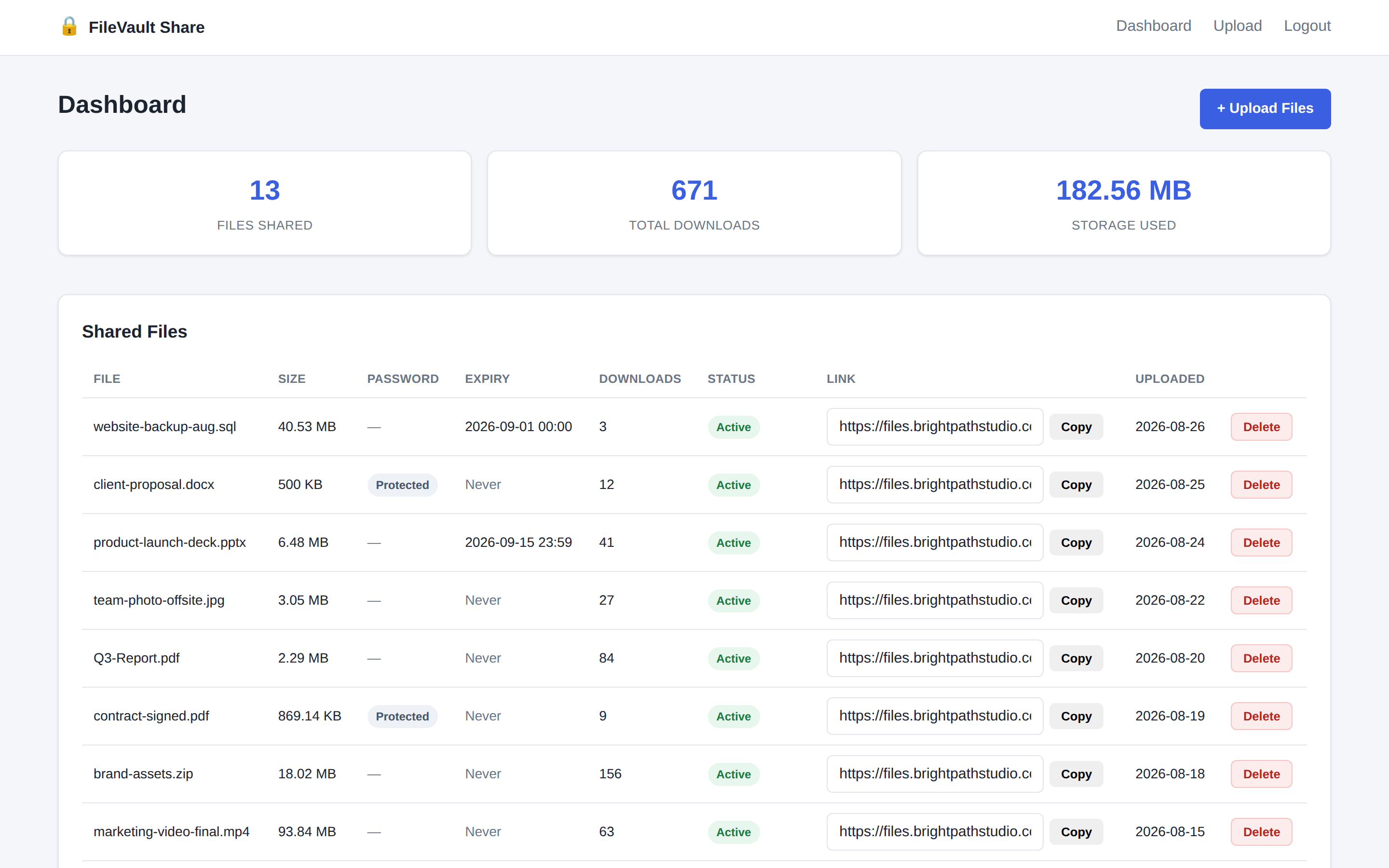Click the 40.53 MB size cell
Image resolution: width=1389 pixels, height=868 pixels.
point(307,427)
